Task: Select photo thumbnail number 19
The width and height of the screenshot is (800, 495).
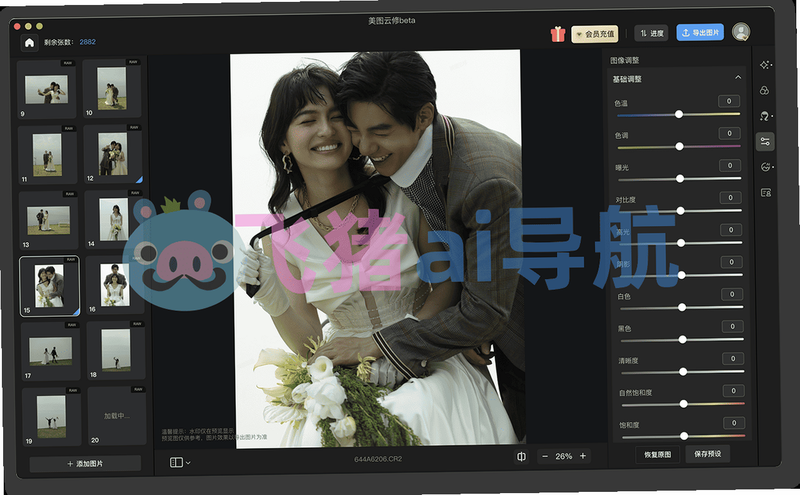Action: point(52,417)
